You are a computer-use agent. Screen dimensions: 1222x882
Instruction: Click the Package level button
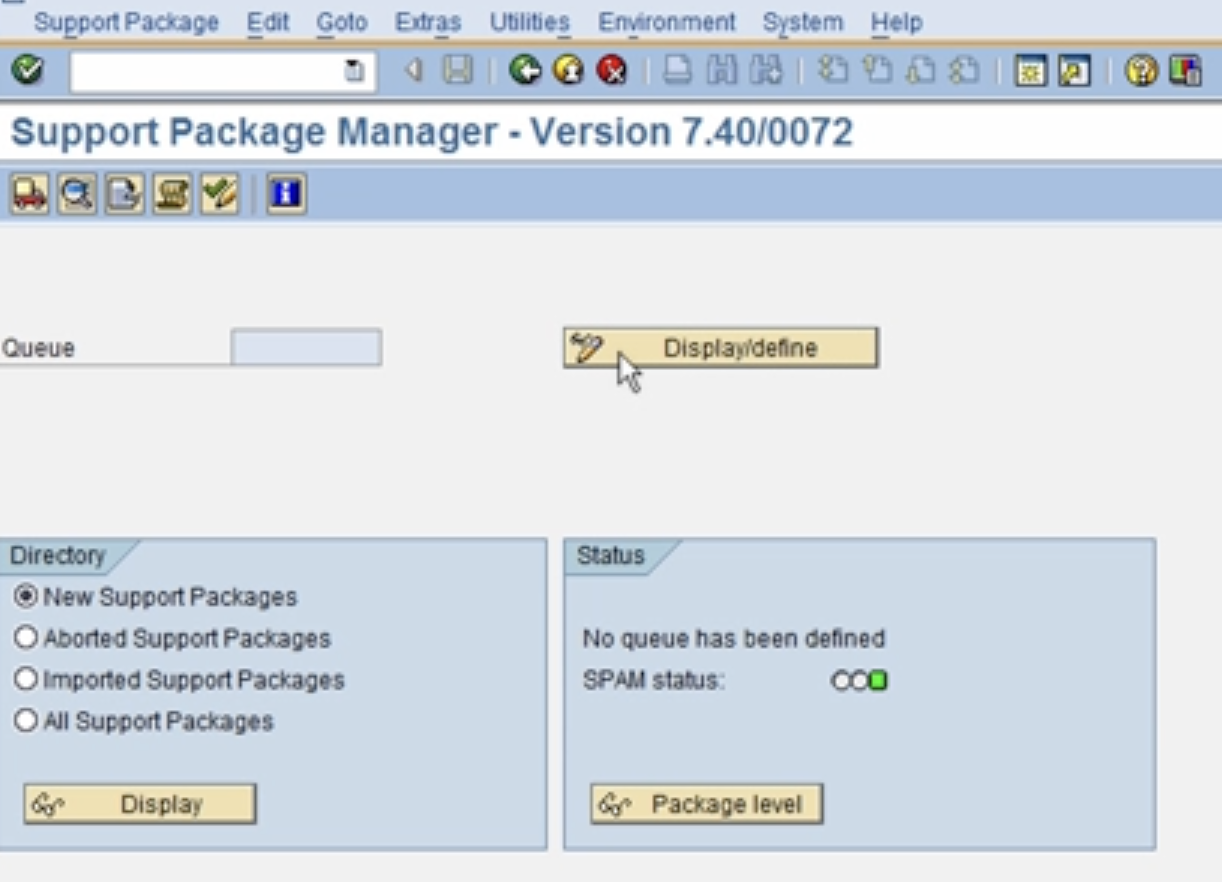click(707, 803)
